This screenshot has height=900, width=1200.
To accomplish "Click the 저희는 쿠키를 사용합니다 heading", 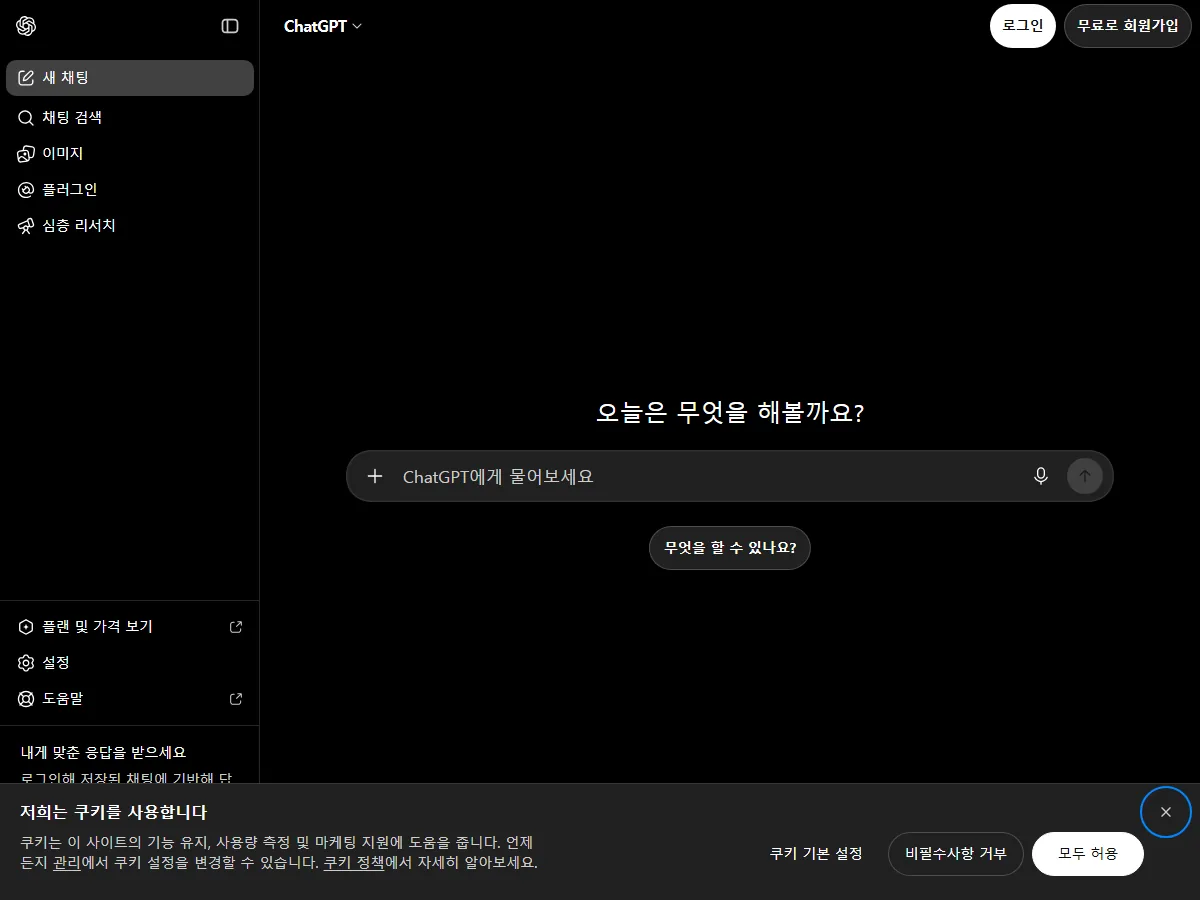I will 113,812.
